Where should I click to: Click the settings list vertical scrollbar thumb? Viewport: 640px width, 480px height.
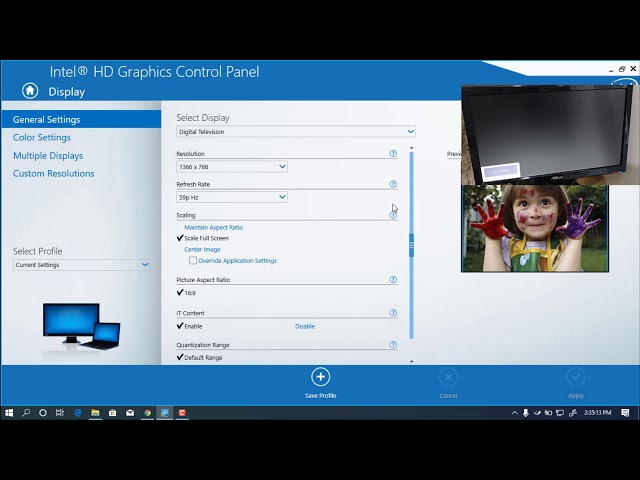pos(411,245)
